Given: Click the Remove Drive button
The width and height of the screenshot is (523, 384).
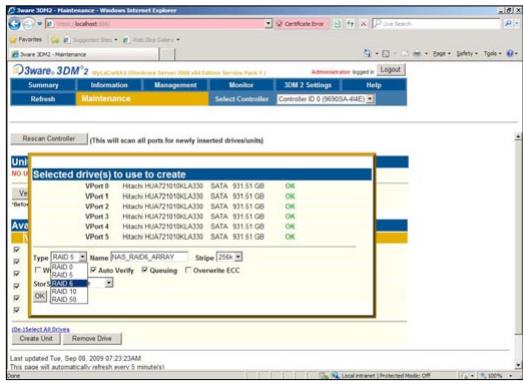Looking at the screenshot, I should click(x=92, y=339).
